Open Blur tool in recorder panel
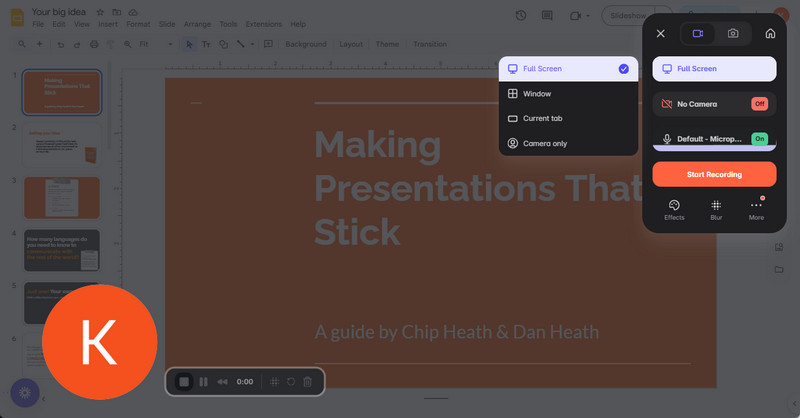Screen dimensions: 800x418 (x=716, y=210)
